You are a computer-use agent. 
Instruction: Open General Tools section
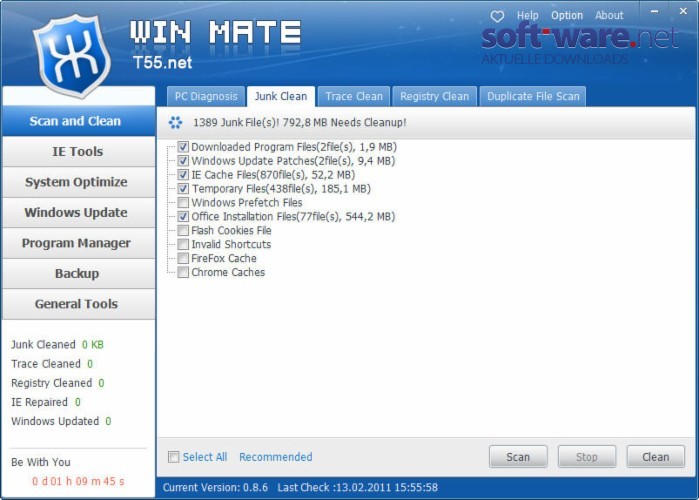pyautogui.click(x=78, y=304)
